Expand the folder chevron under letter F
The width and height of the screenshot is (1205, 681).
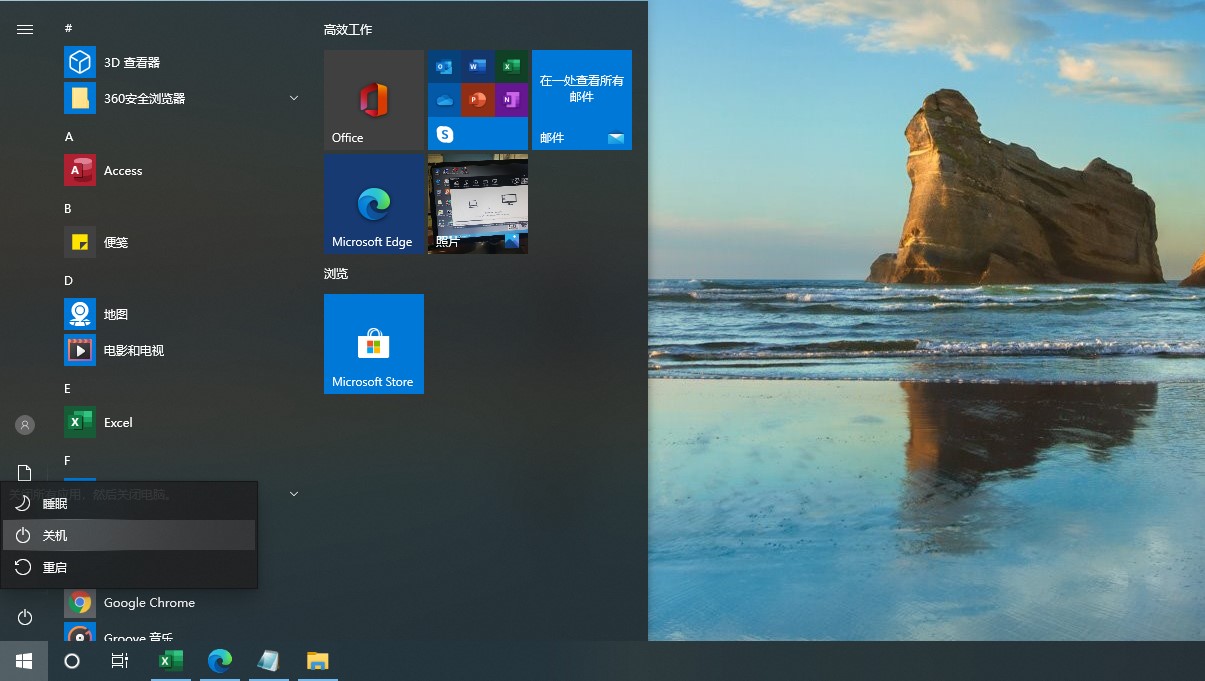pos(294,494)
